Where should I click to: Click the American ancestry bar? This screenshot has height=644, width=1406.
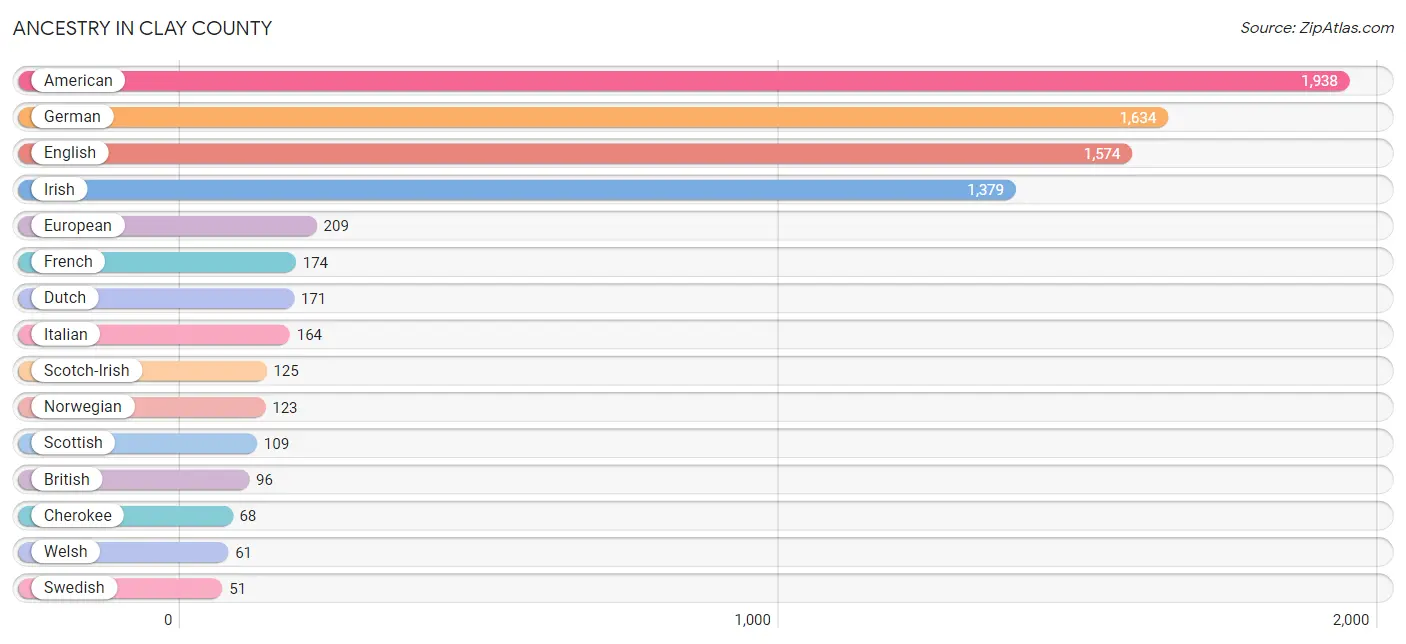684,81
